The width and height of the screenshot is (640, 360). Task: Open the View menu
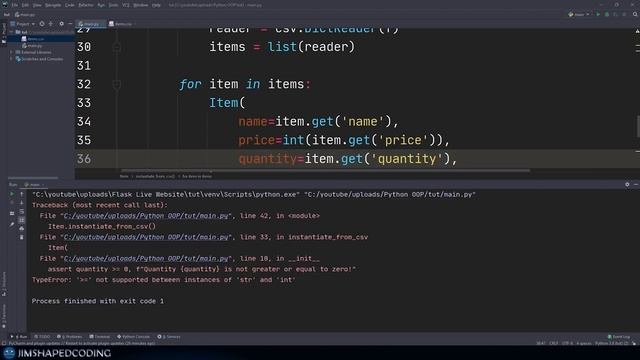37,5
